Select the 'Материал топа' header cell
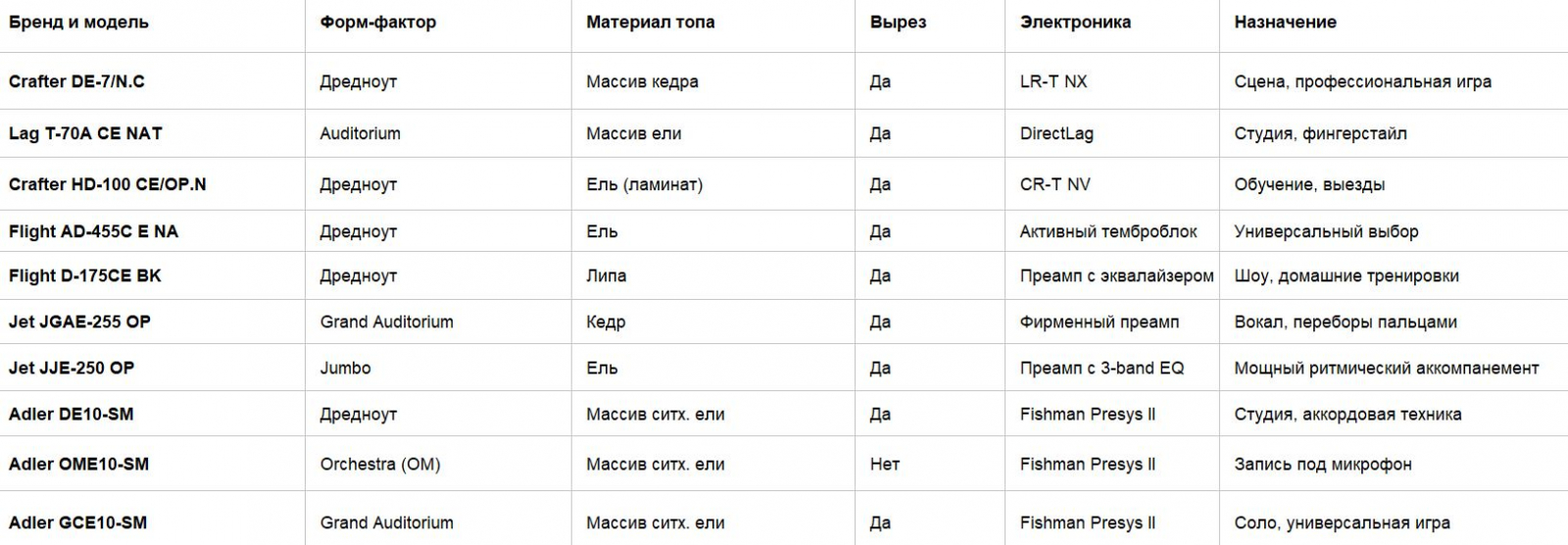 click(650, 23)
